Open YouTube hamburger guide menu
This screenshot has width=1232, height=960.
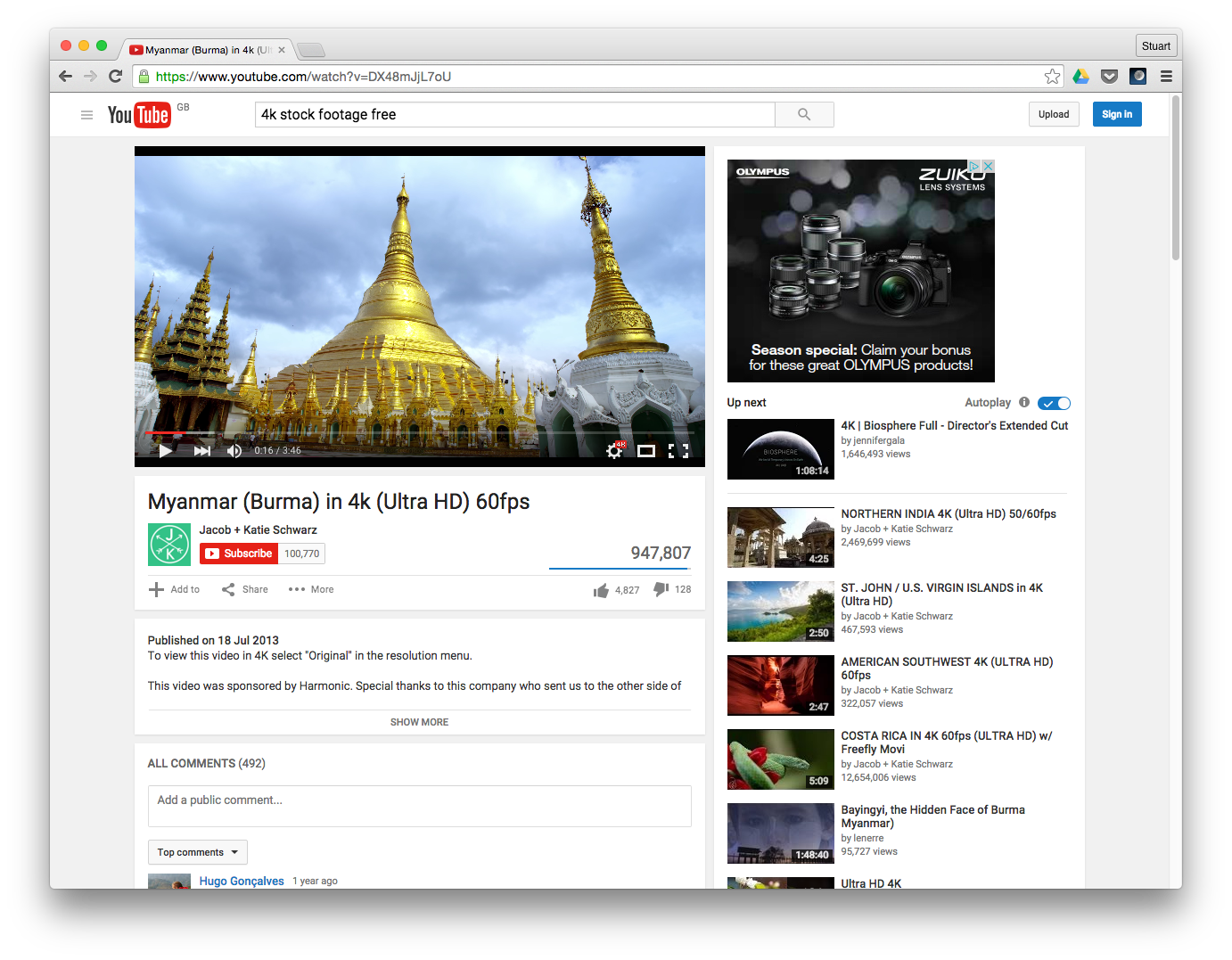tap(86, 115)
